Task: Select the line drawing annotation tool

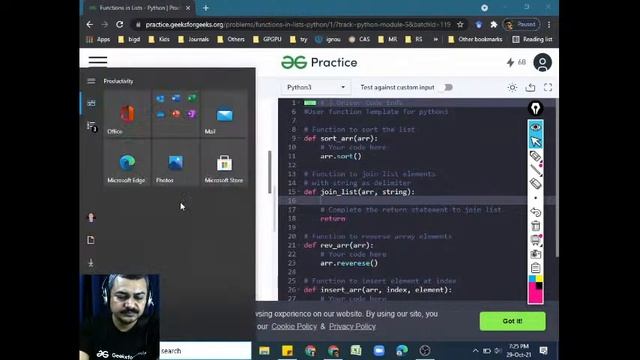Action: 536,169
